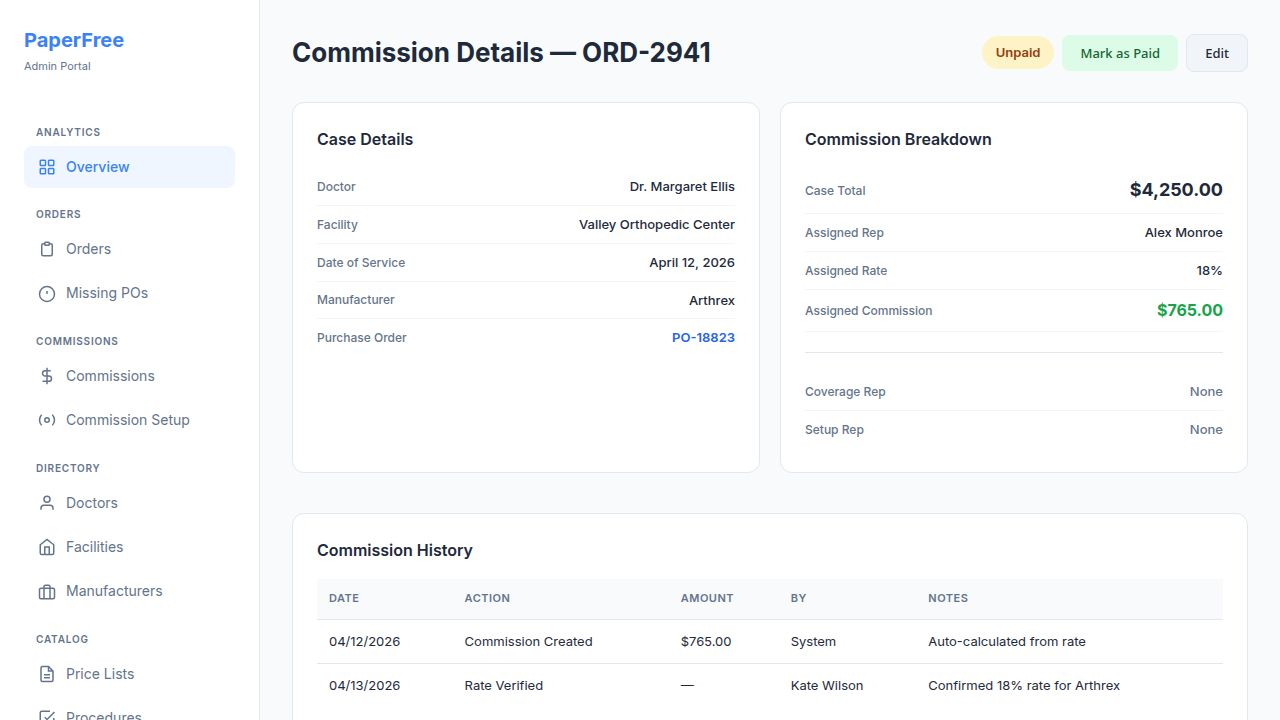This screenshot has width=1280, height=720.
Task: Click the Date column header
Action: pos(344,598)
